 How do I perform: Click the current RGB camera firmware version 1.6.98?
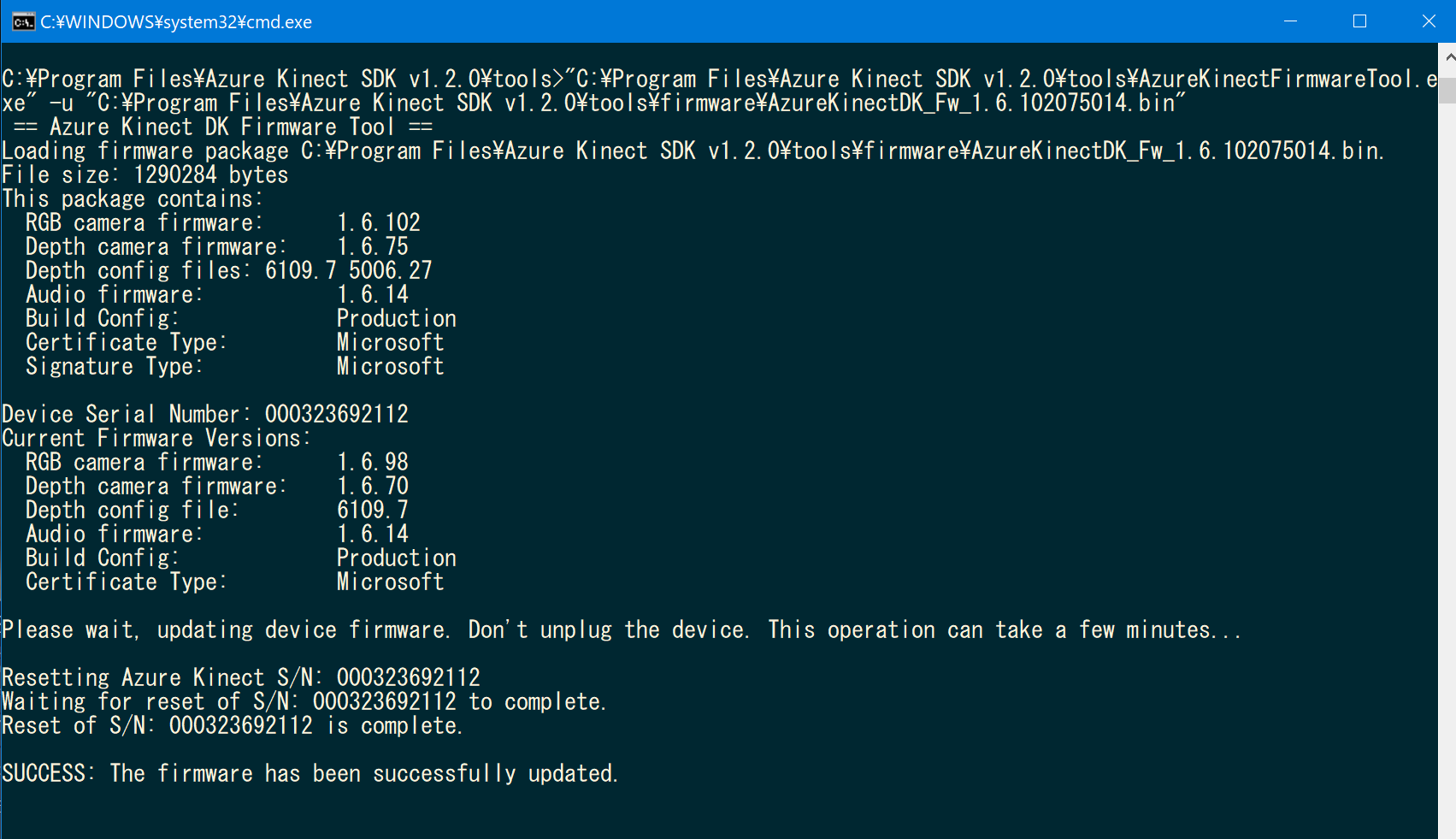pyautogui.click(x=373, y=463)
